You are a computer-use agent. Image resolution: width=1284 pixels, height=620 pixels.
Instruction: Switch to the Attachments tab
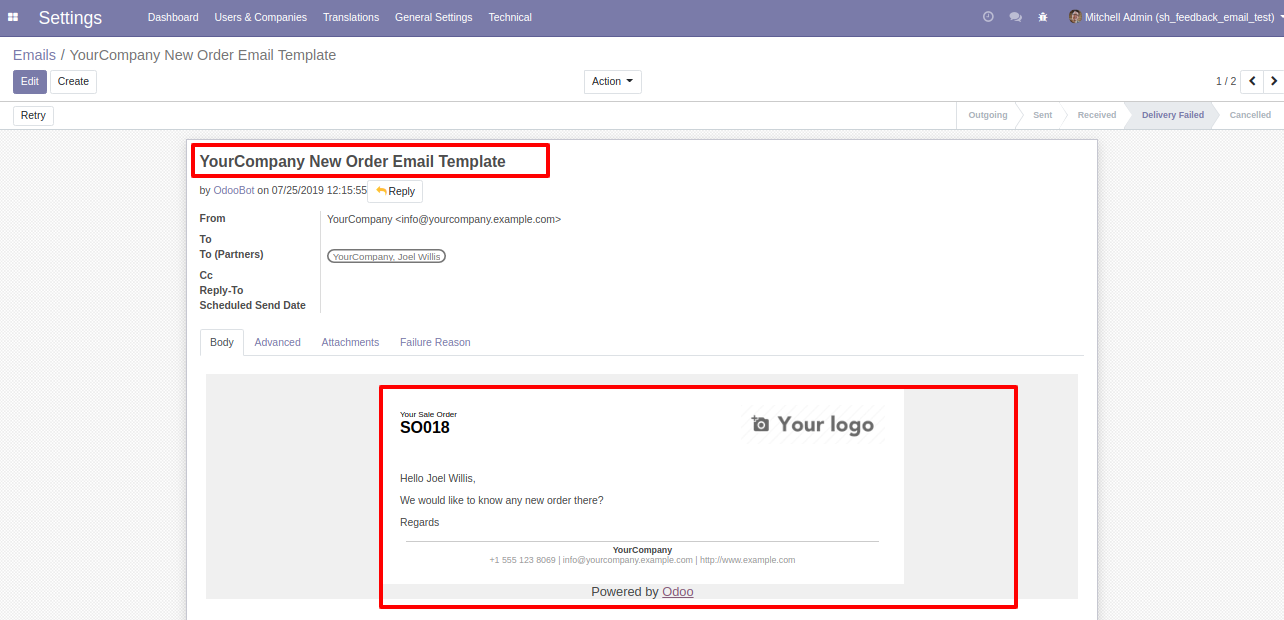[350, 342]
